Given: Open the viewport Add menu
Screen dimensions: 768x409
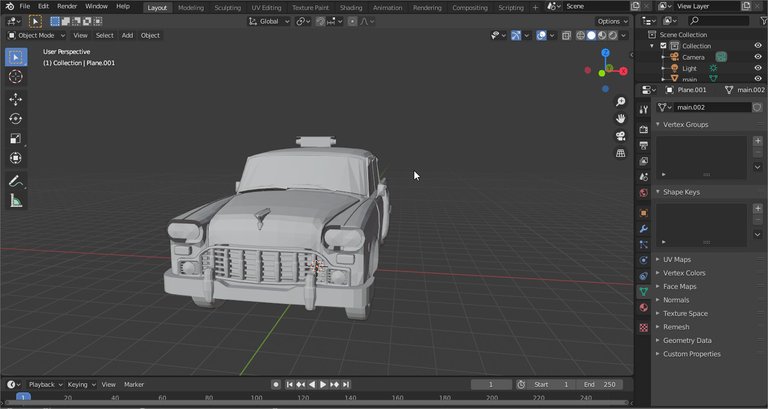Looking at the screenshot, I should [x=127, y=35].
